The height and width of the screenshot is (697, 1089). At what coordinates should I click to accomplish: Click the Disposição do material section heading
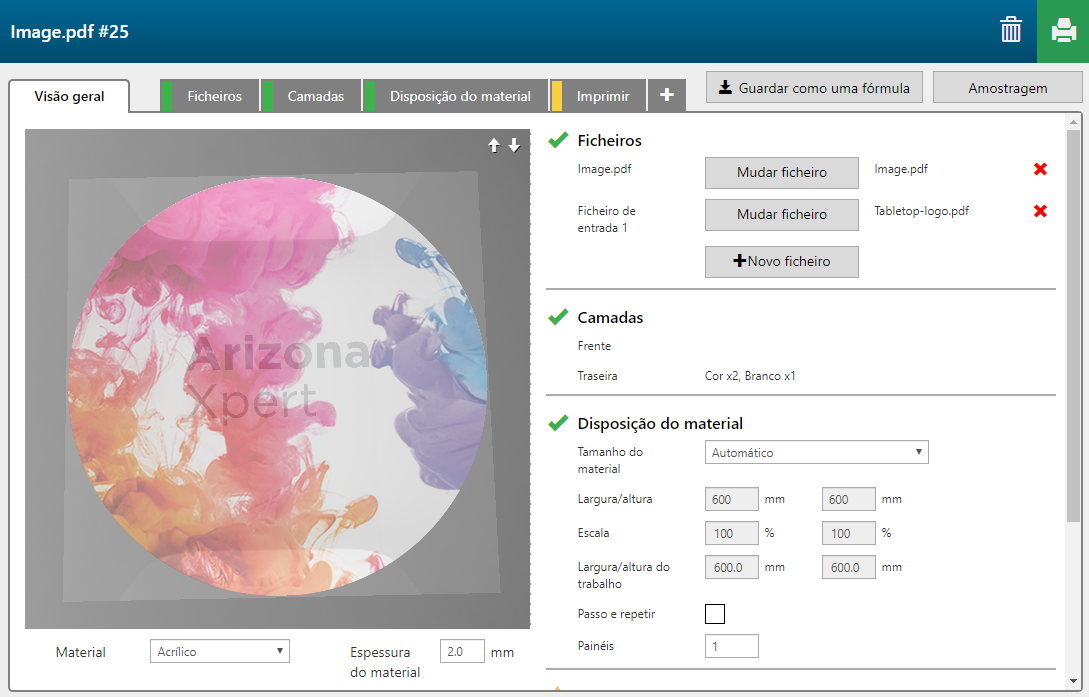[x=660, y=423]
